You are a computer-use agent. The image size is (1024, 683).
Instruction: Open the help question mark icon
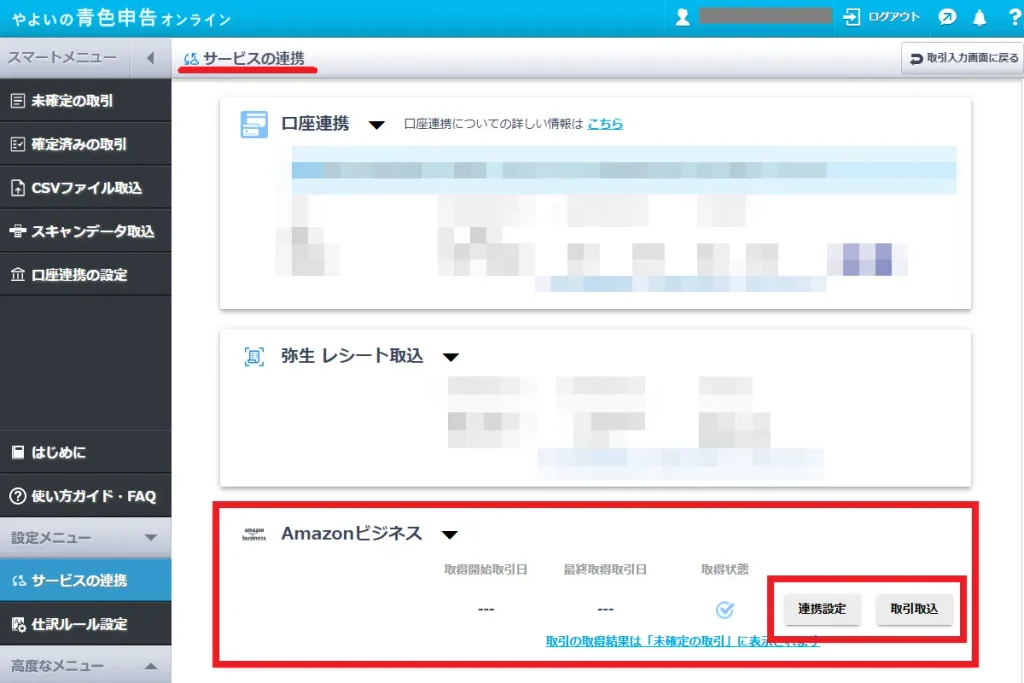tap(1014, 18)
